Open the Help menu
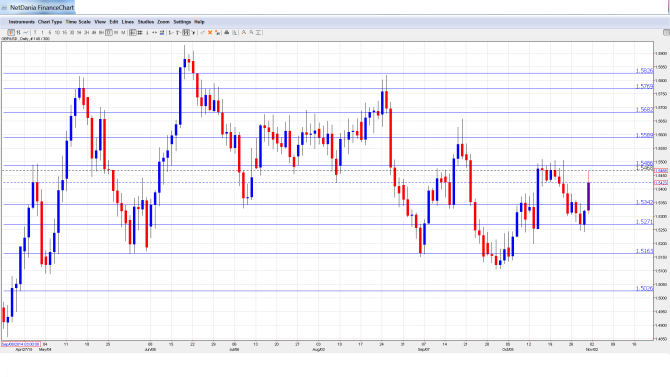The height and width of the screenshot is (377, 670). (199, 22)
